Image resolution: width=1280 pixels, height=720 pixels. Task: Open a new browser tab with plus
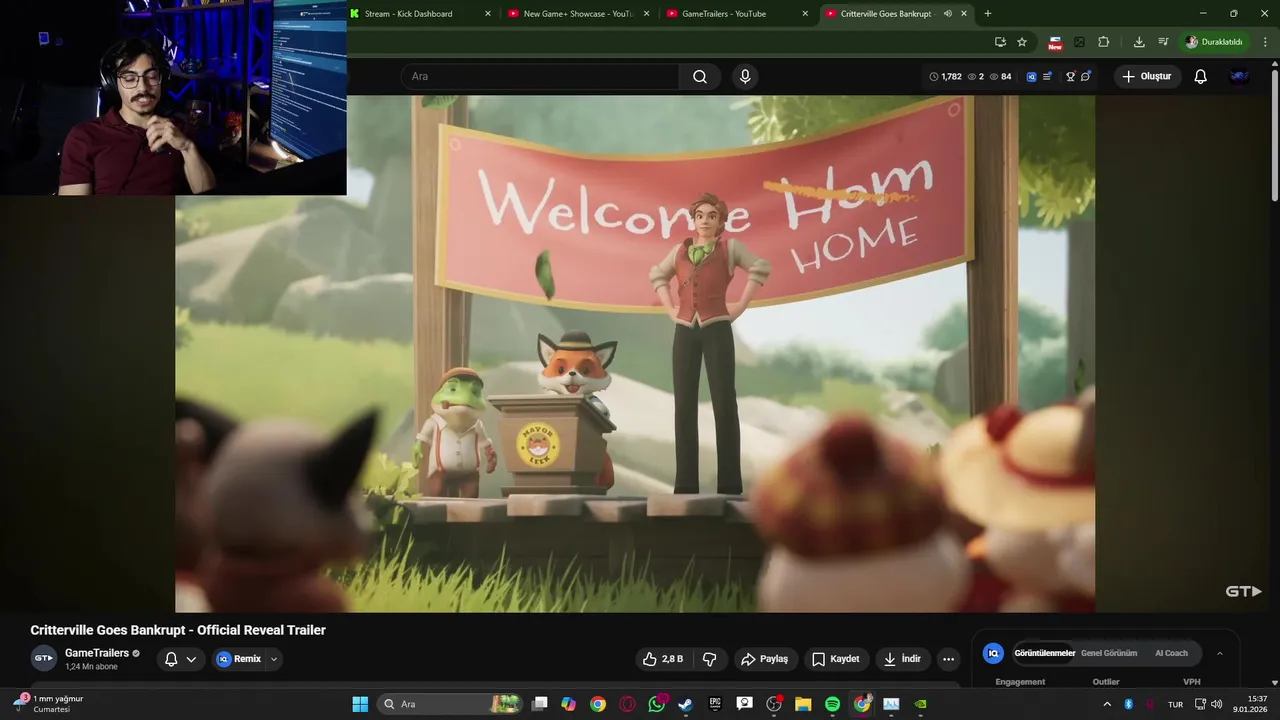click(988, 14)
